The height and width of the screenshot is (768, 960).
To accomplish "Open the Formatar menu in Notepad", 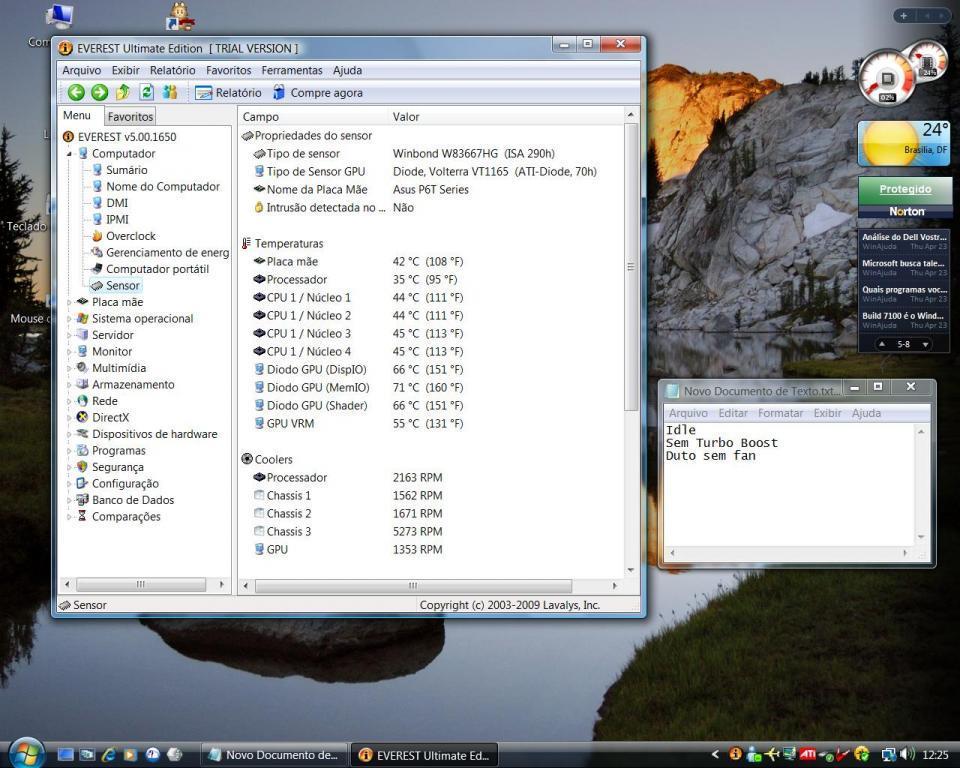I will (x=780, y=413).
